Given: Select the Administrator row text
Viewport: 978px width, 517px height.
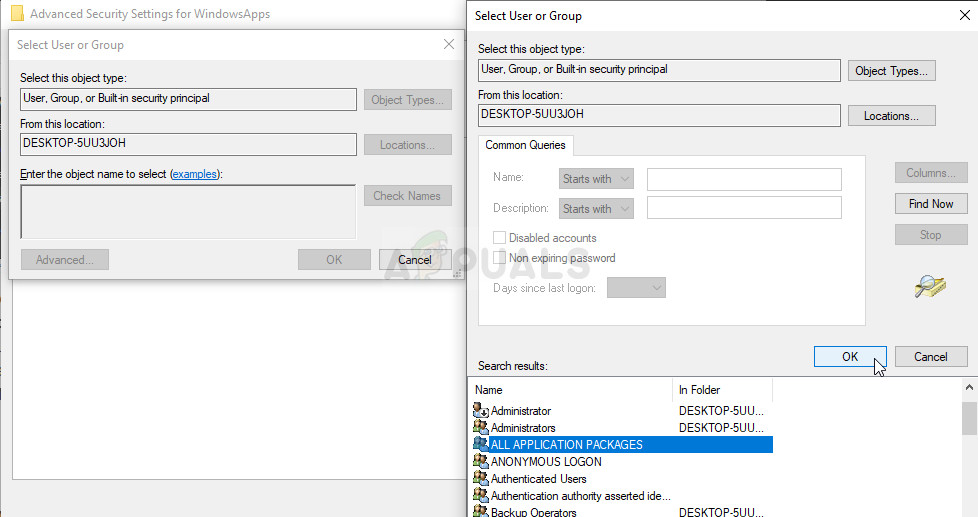Looking at the screenshot, I should (x=521, y=411).
